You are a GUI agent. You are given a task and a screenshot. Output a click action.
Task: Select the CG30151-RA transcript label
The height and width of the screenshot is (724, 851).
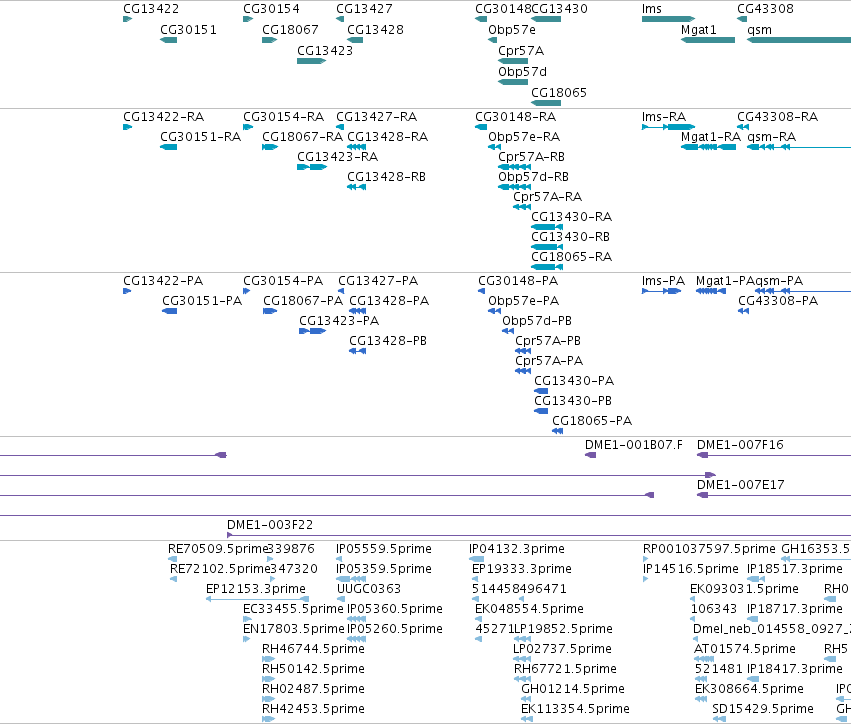tap(200, 137)
